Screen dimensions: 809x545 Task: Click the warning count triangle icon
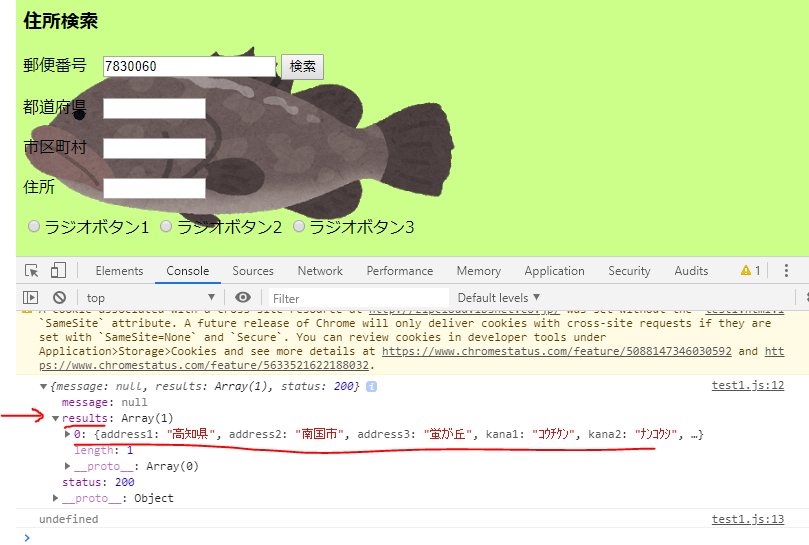tap(746, 270)
